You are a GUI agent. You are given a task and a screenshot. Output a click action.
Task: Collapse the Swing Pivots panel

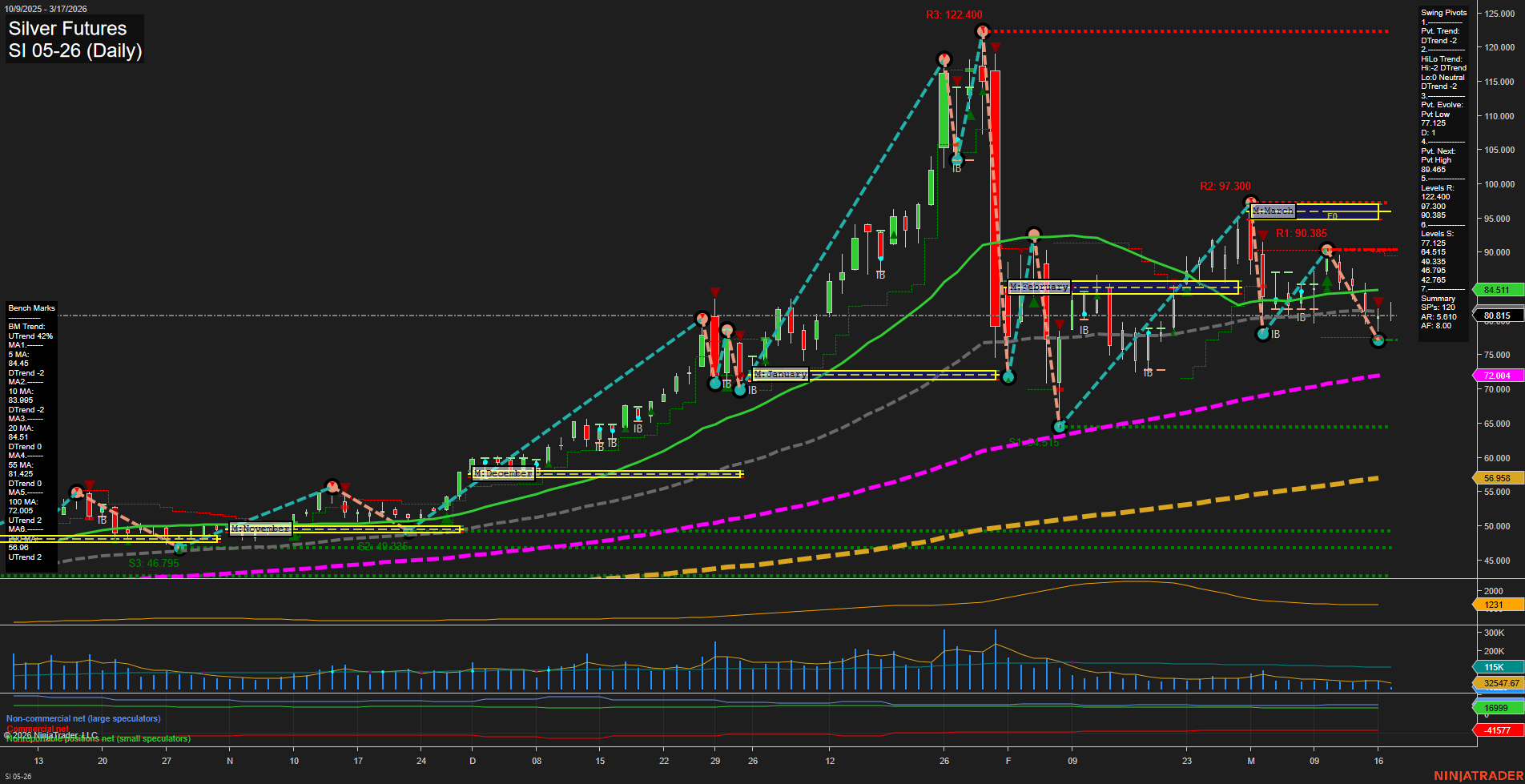point(1443,13)
